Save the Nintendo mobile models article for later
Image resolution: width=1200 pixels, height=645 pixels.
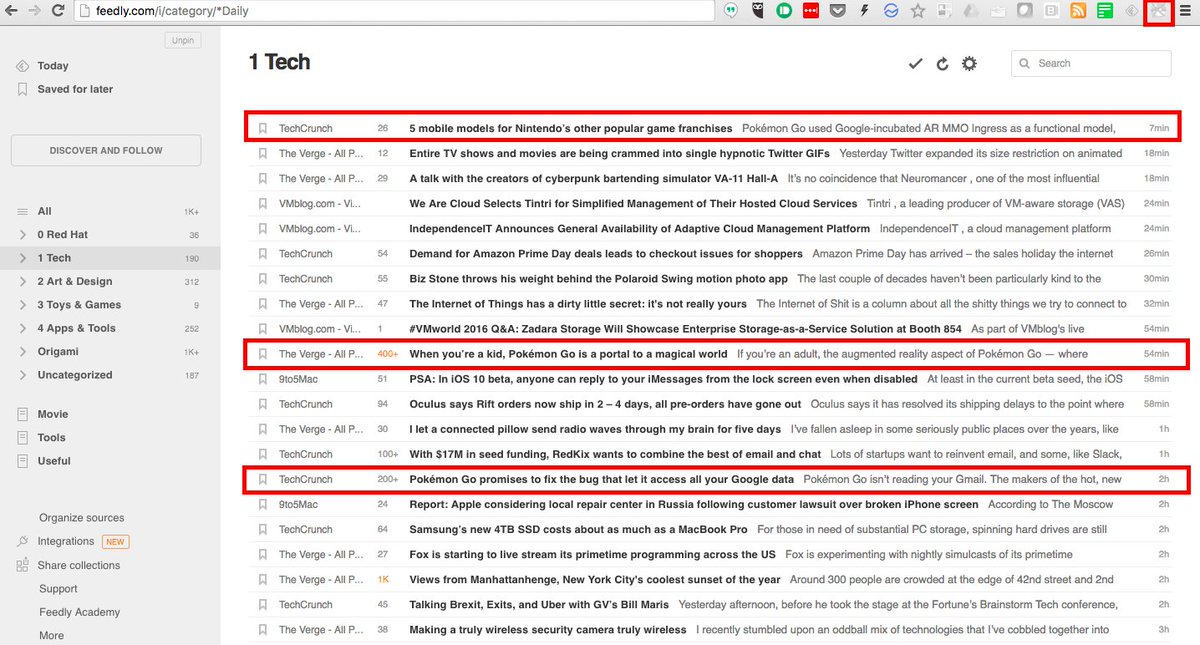tap(263, 128)
